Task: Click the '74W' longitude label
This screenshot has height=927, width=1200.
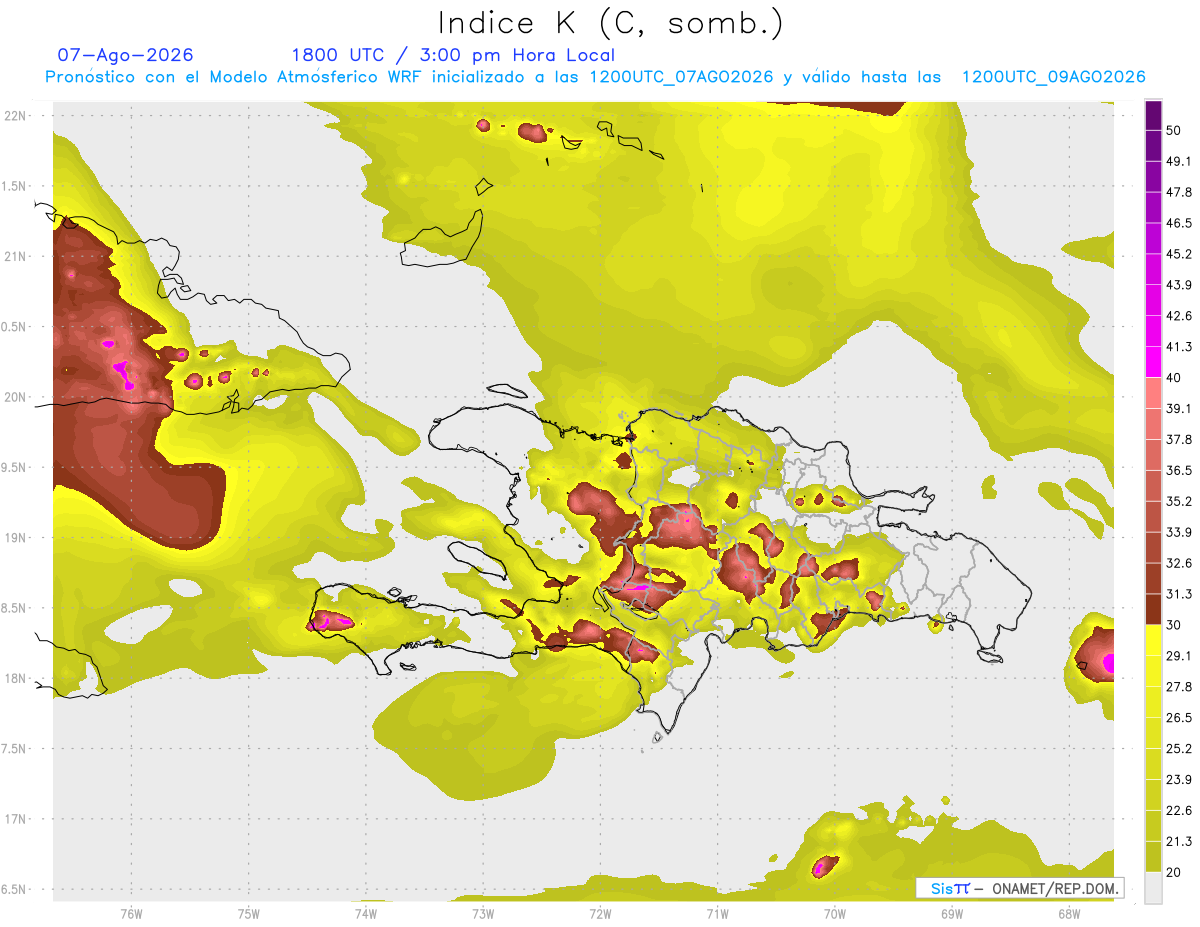Action: point(366,914)
